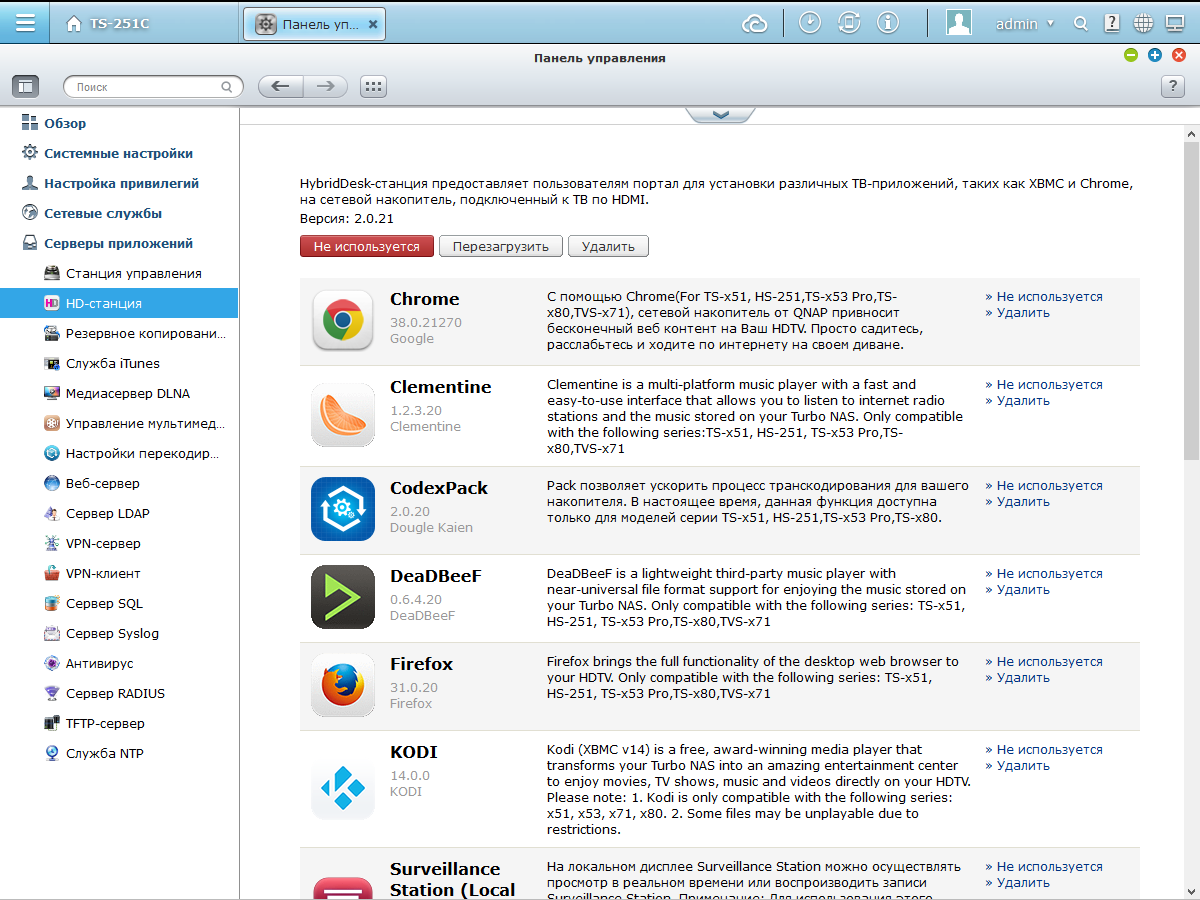Expand Системные настройки section
Screen dimensions: 1200x900
coord(119,153)
